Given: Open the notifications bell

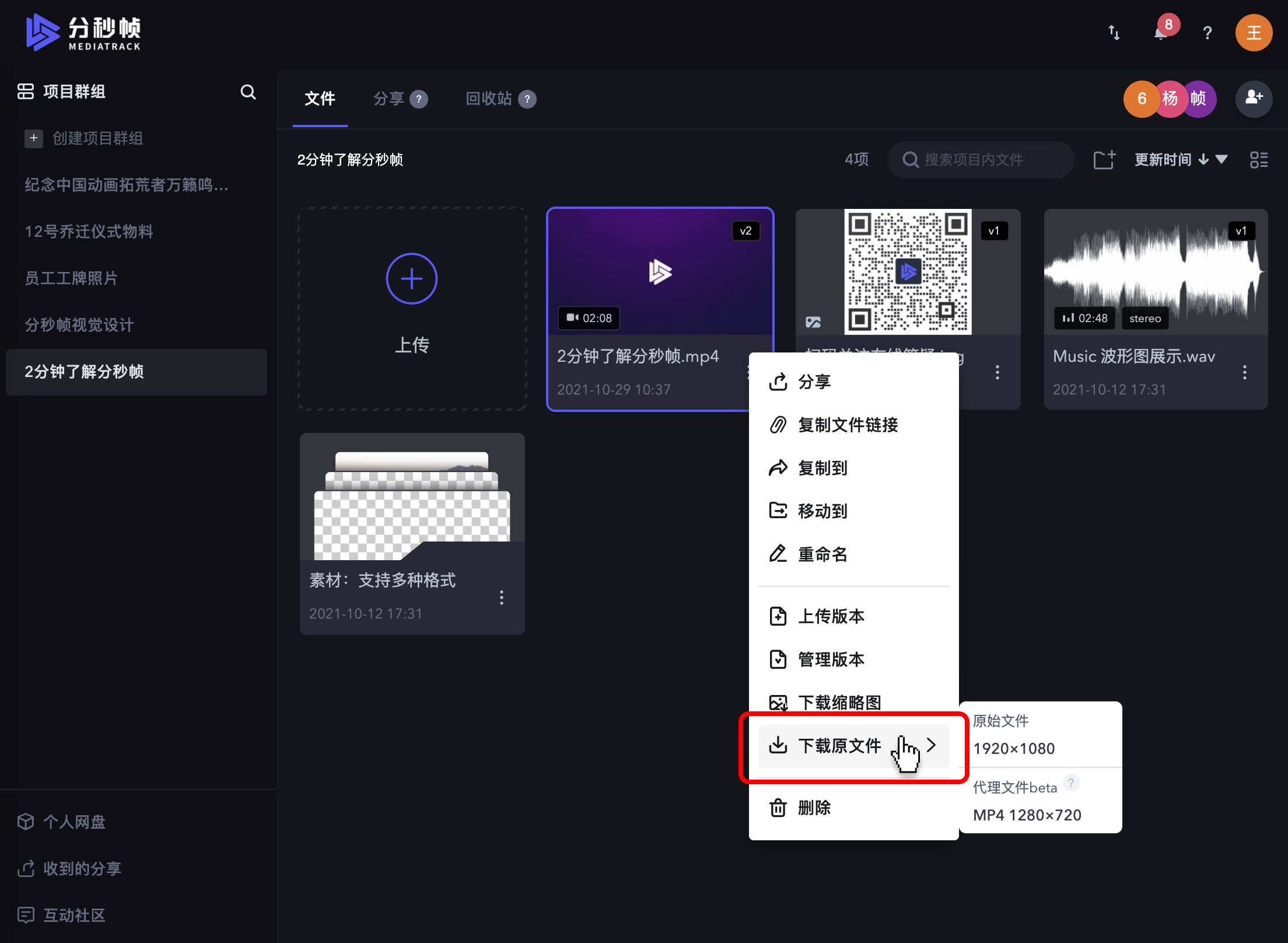Looking at the screenshot, I should click(1161, 33).
